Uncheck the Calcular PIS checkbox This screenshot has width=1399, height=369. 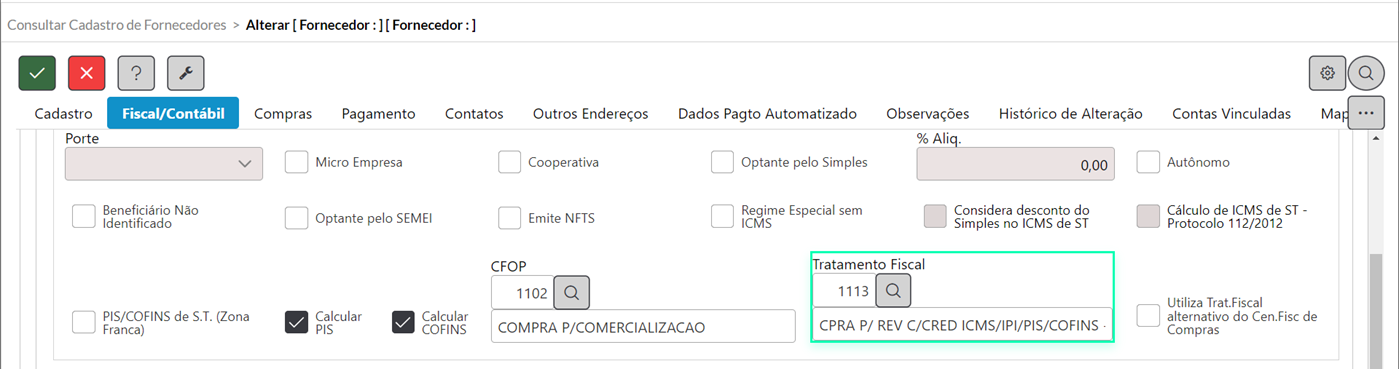pyautogui.click(x=297, y=322)
